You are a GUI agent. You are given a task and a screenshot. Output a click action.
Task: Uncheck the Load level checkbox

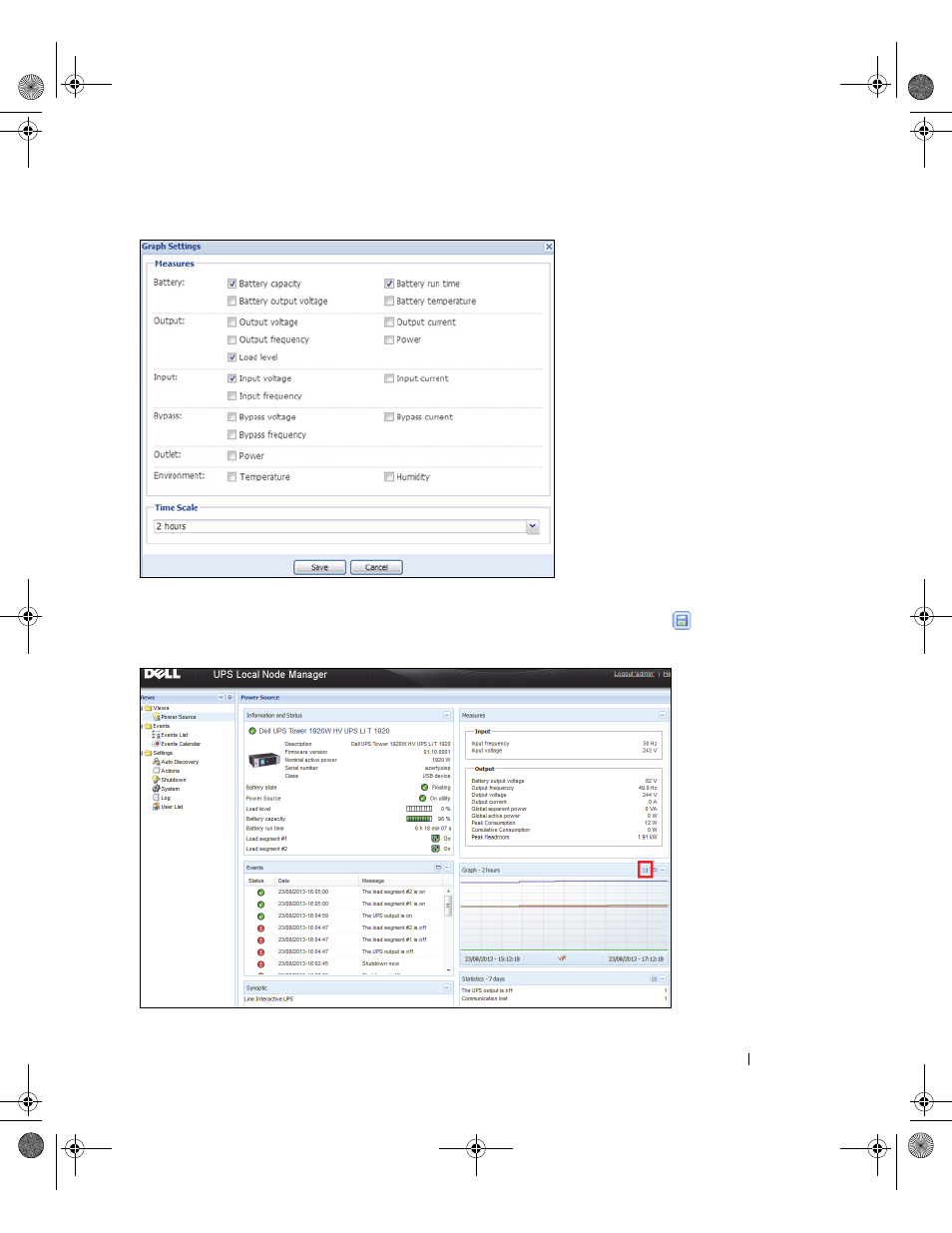point(232,357)
